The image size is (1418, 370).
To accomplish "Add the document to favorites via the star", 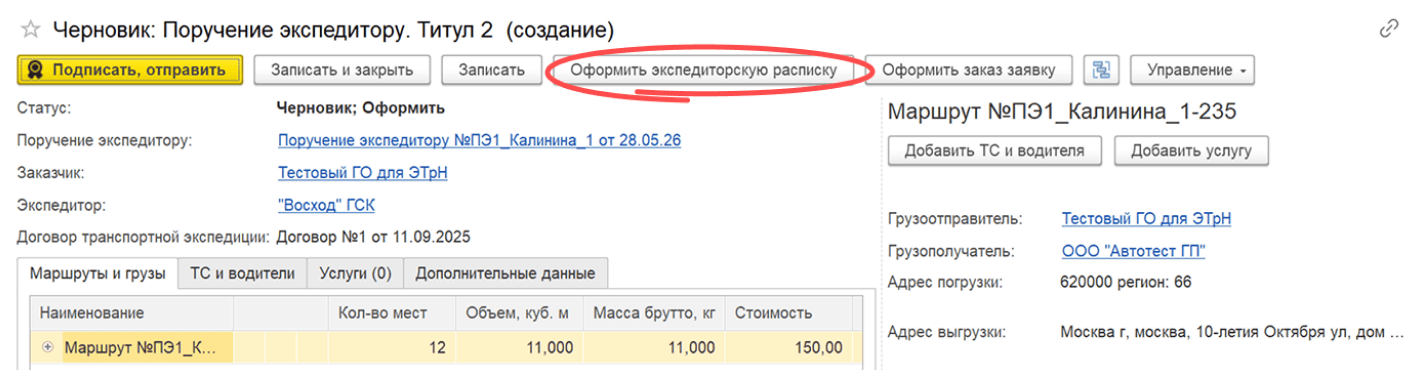I will tap(30, 30).
